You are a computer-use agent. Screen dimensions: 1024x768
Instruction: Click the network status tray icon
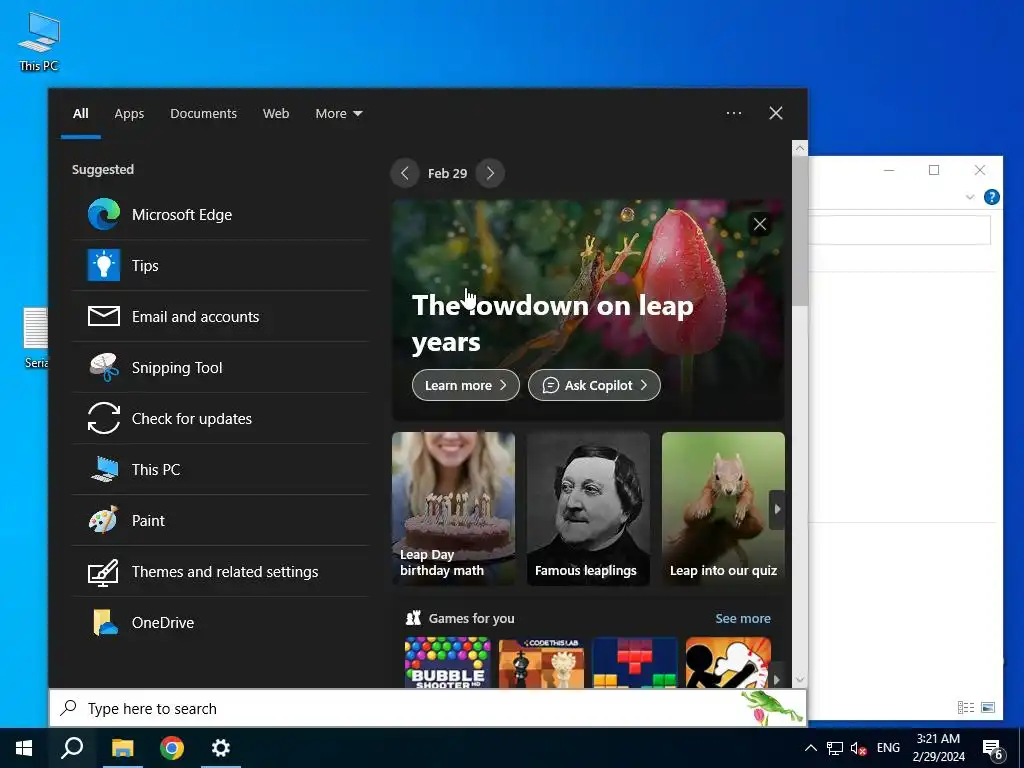[835, 748]
